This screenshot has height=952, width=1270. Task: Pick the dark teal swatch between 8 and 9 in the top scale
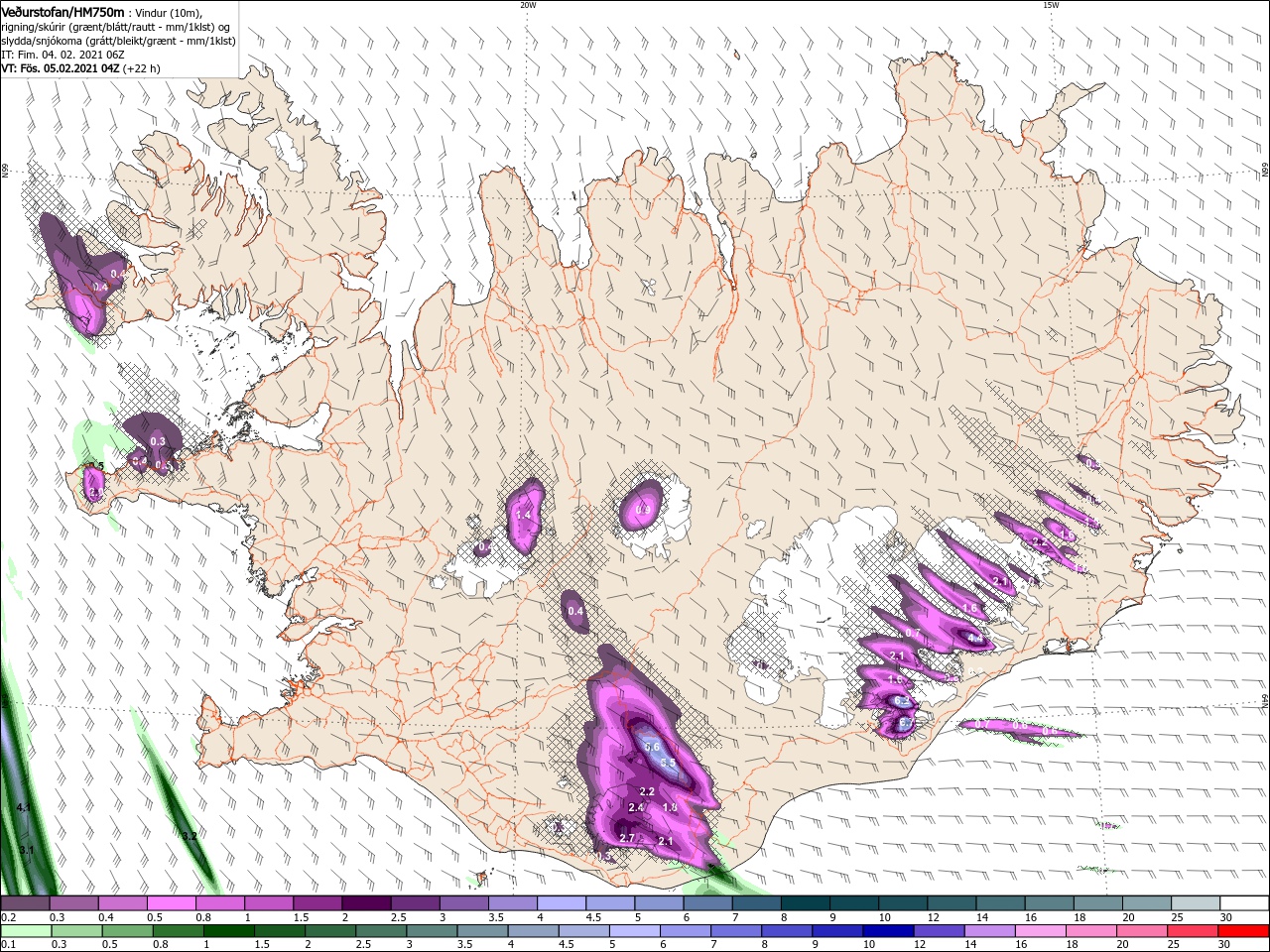pos(804,903)
